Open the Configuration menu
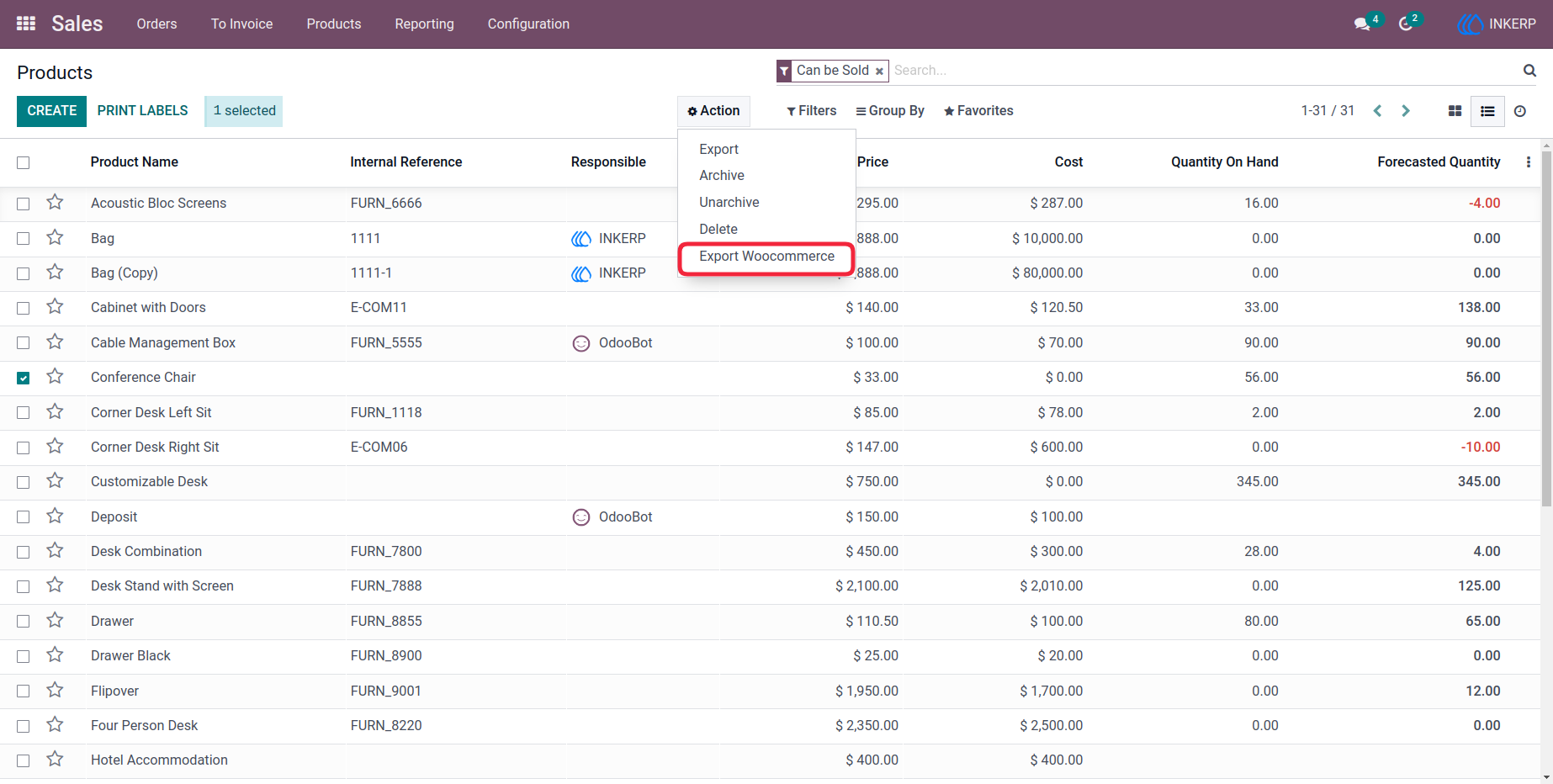1553x784 pixels. pyautogui.click(x=528, y=24)
